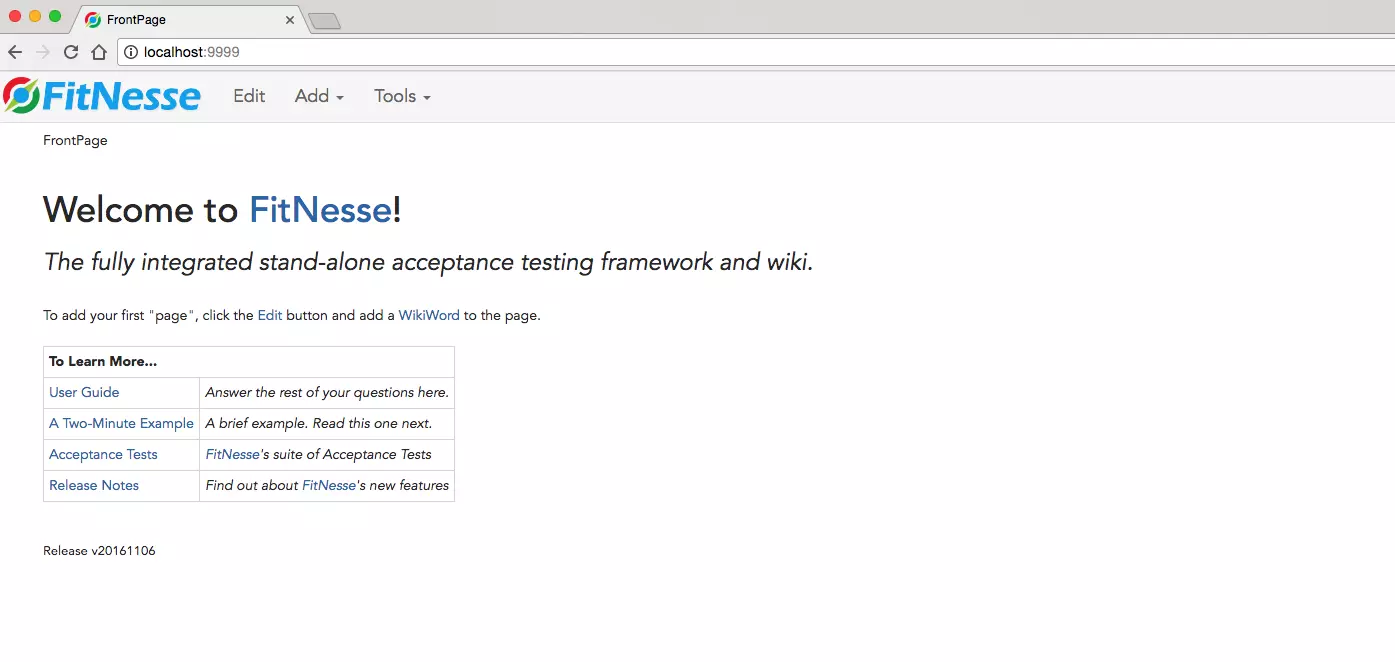
Task: Click FitNesse link in Release Notes description
Action: tap(329, 486)
